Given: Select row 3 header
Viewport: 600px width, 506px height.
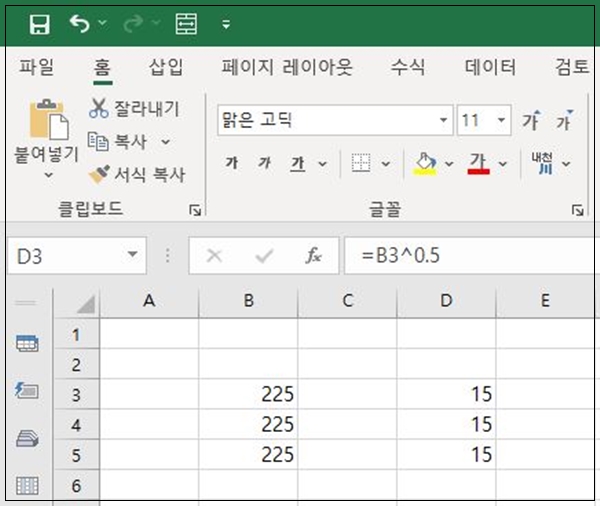Looking at the screenshot, I should [76, 394].
